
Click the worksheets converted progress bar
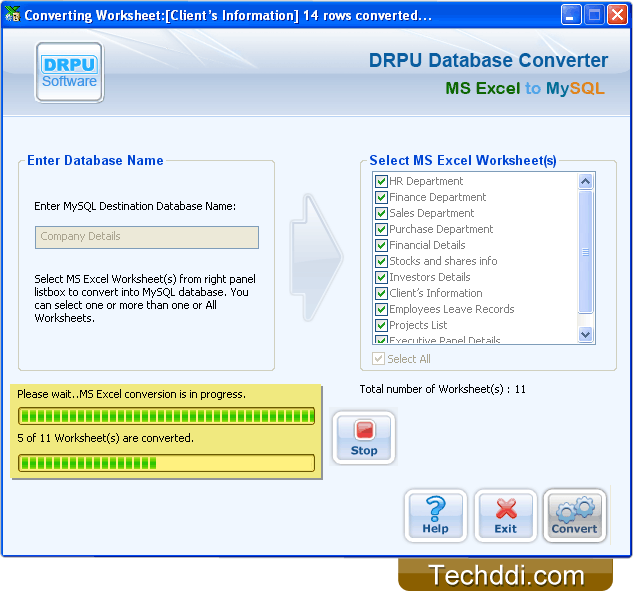166,463
